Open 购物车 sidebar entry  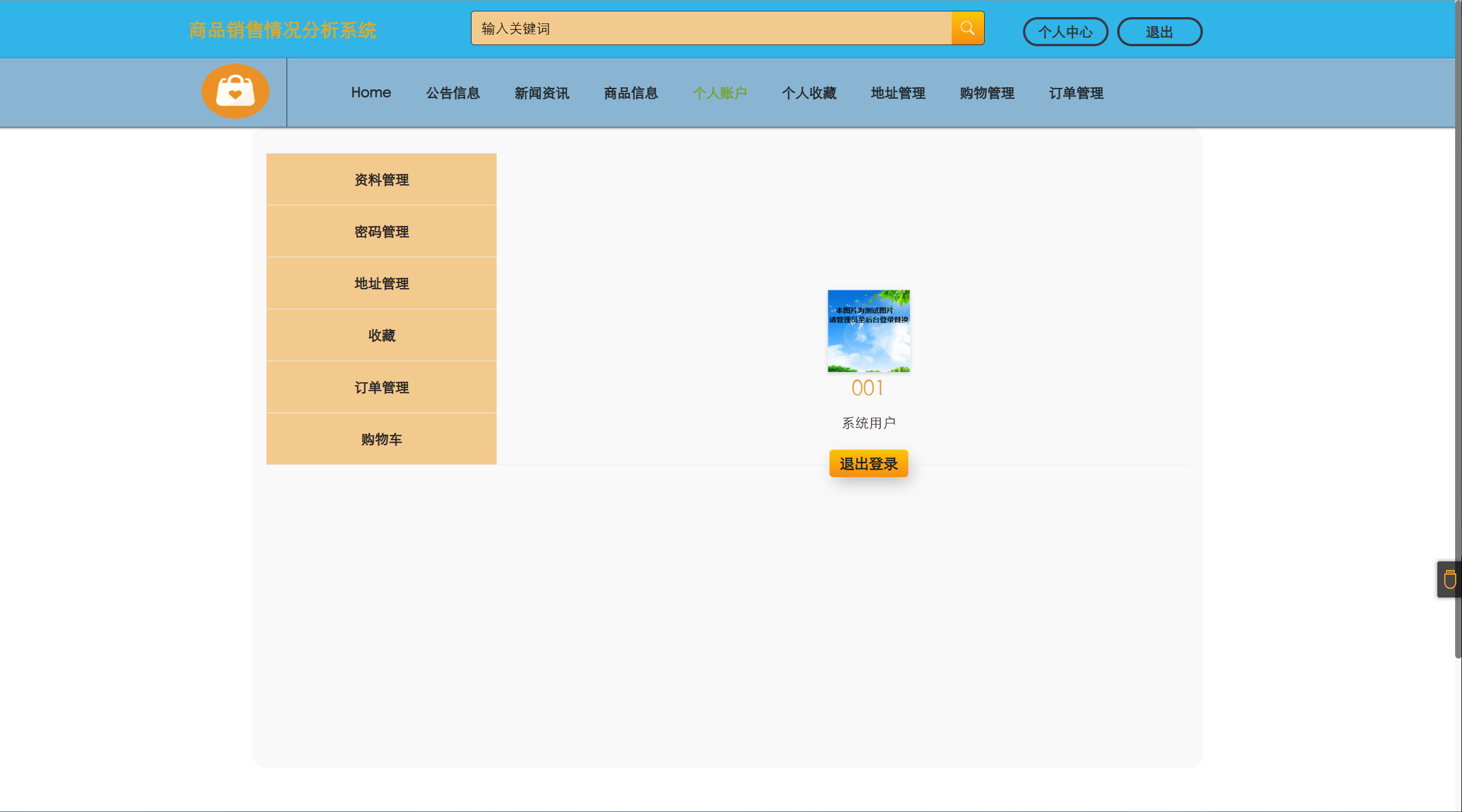381,439
